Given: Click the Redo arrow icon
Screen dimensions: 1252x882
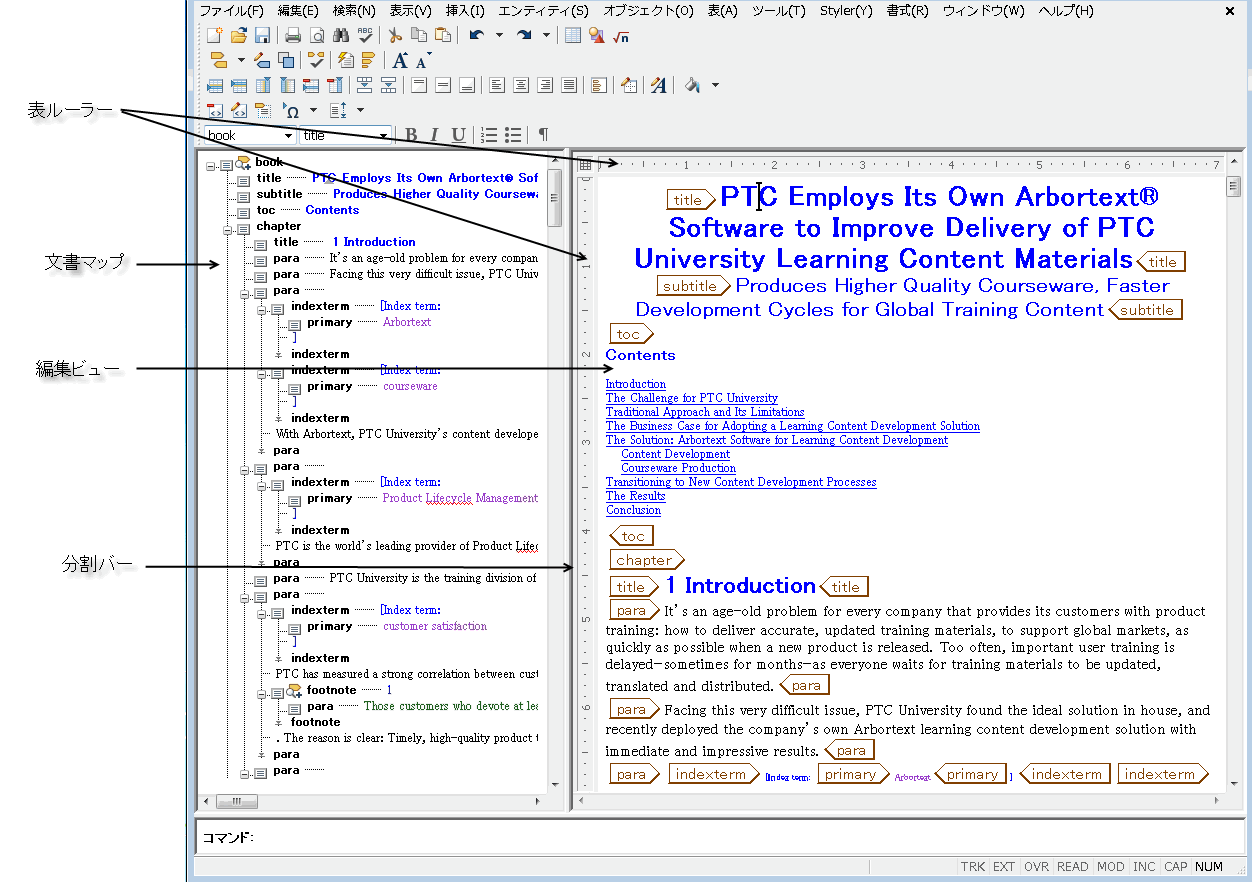Looking at the screenshot, I should [x=524, y=35].
